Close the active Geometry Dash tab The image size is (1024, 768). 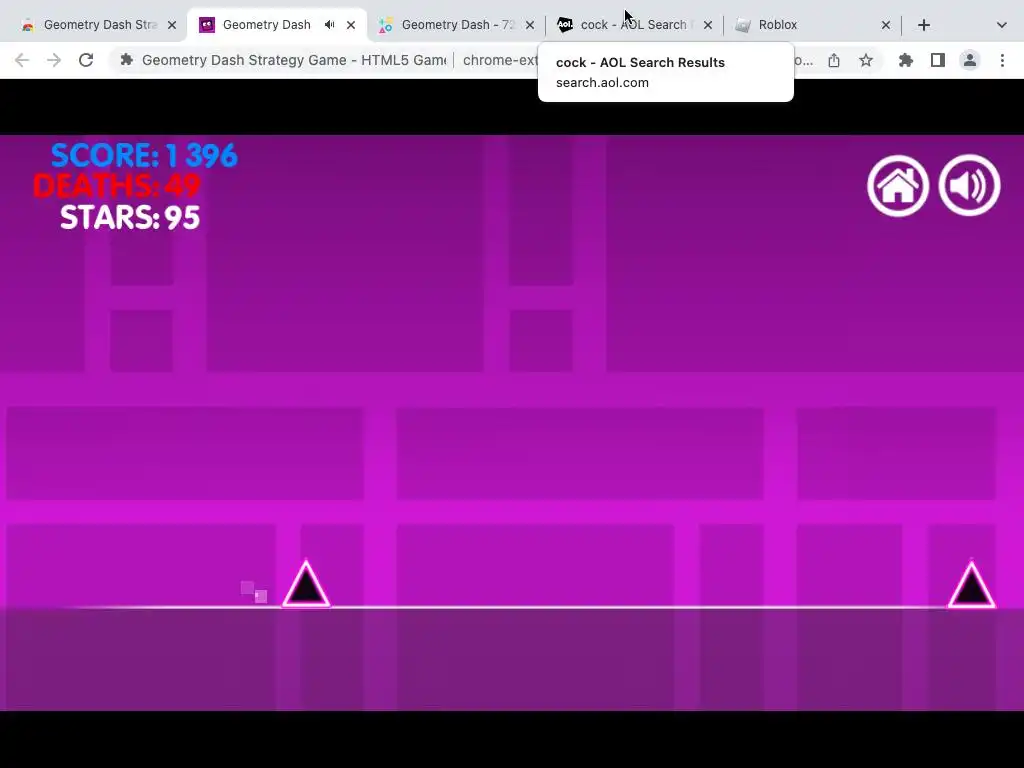click(x=351, y=25)
